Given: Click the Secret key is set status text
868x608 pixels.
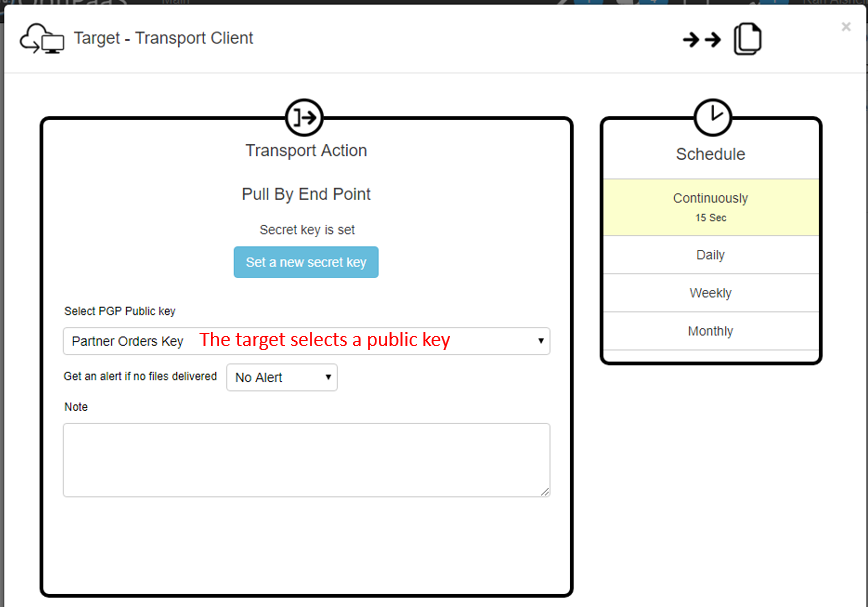Looking at the screenshot, I should coord(307,230).
